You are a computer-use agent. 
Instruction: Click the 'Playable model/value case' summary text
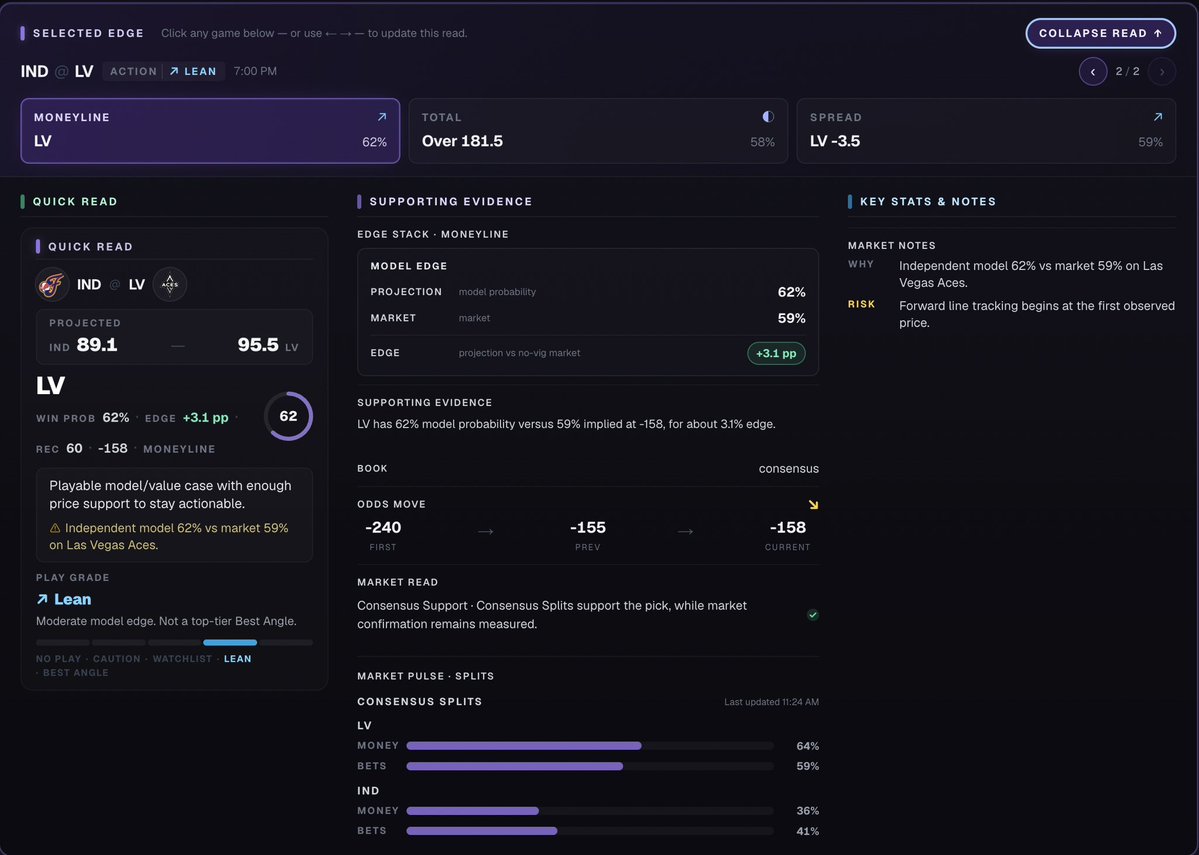(x=171, y=495)
